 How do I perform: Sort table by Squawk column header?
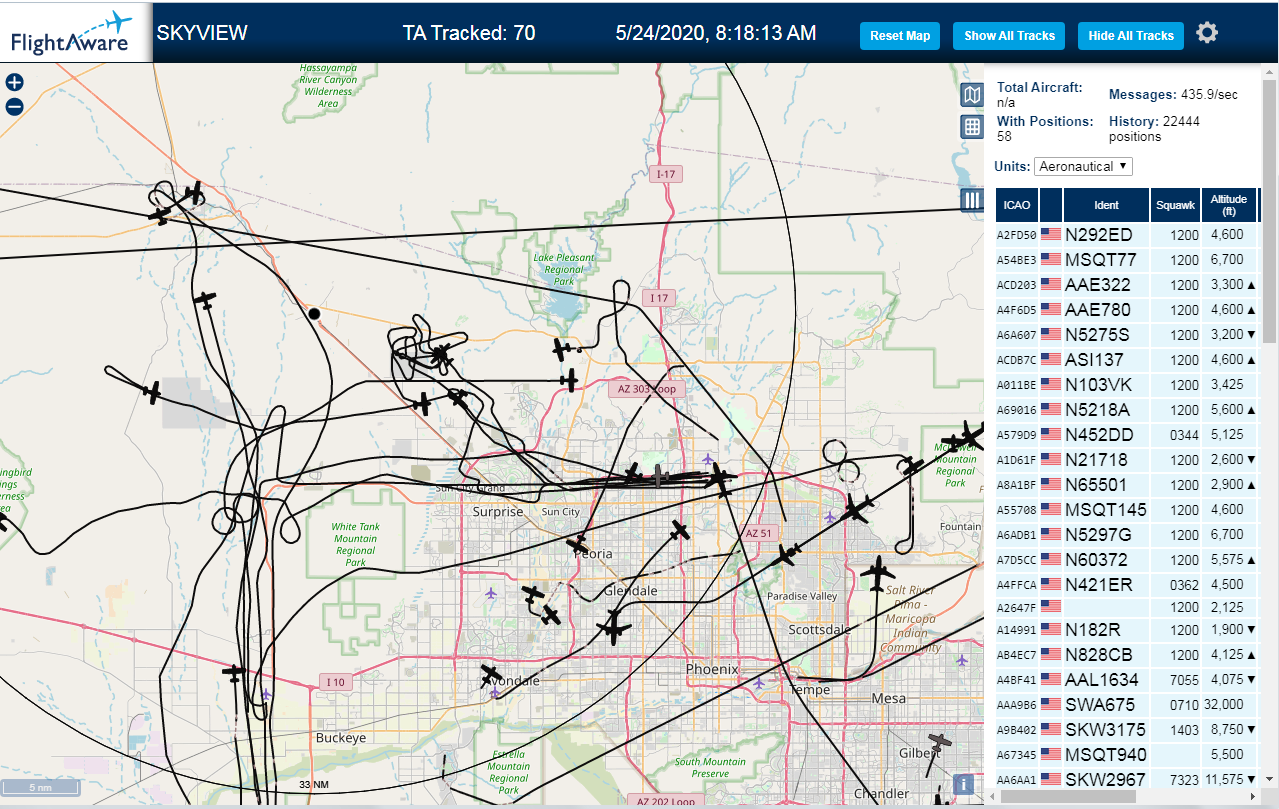click(x=1175, y=205)
